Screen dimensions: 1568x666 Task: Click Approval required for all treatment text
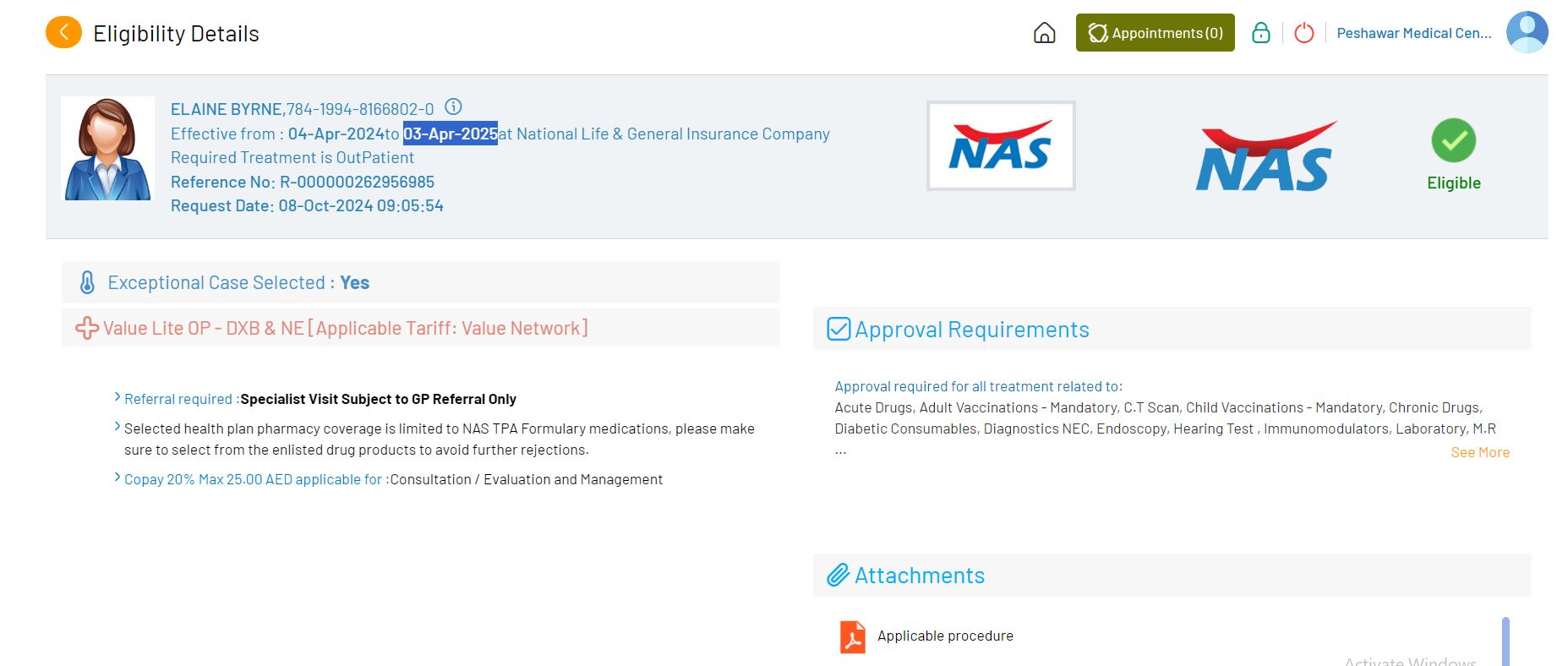click(979, 386)
